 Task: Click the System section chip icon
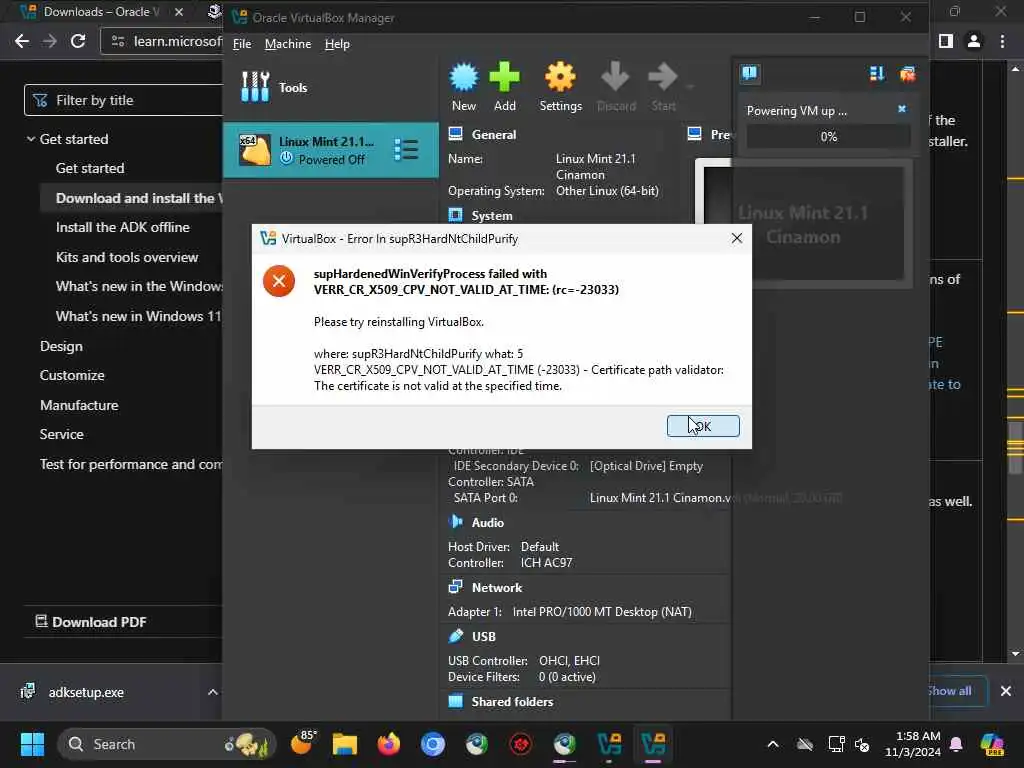coord(456,215)
